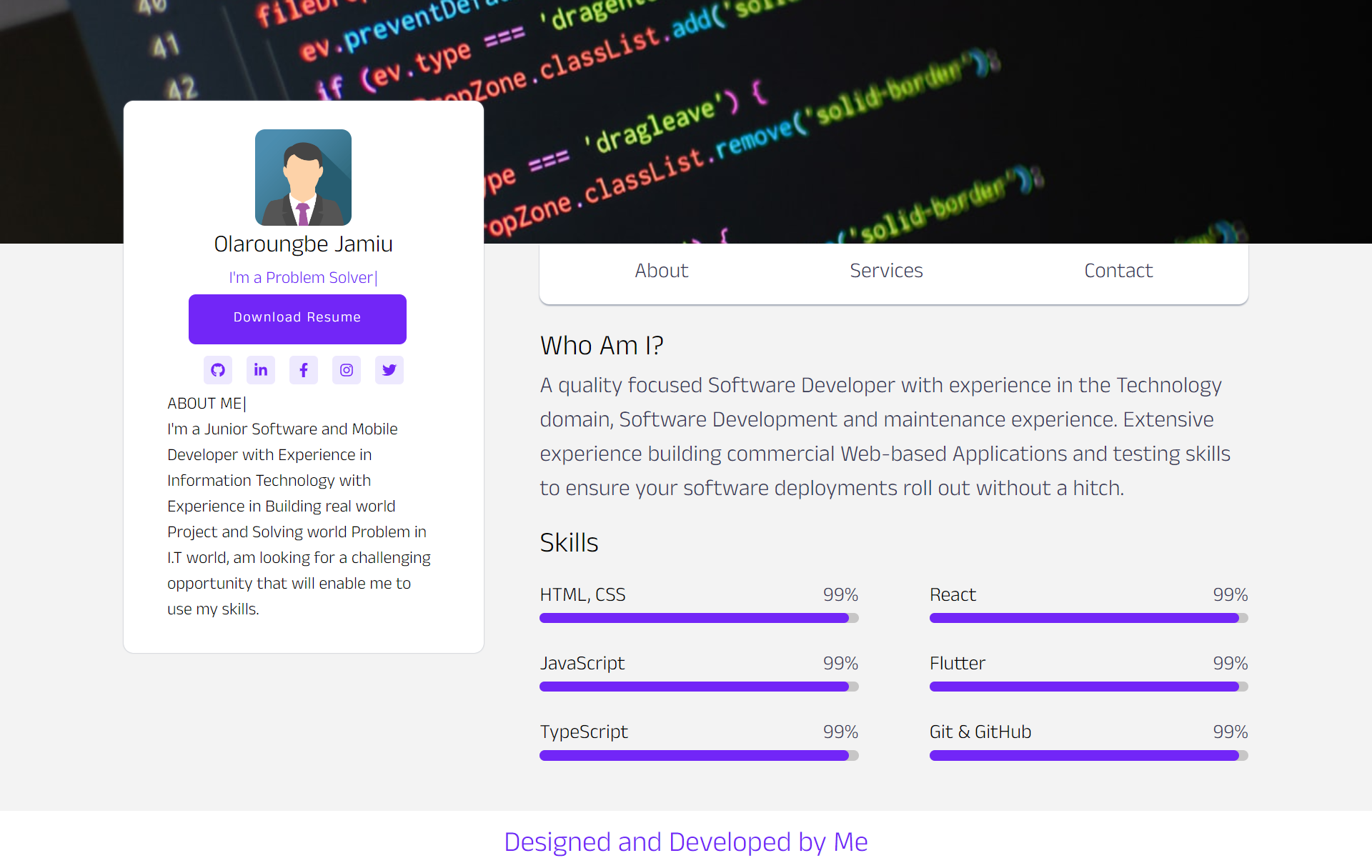Image resolution: width=1372 pixels, height=868 pixels.
Task: Switch to the About tab
Action: 662,271
